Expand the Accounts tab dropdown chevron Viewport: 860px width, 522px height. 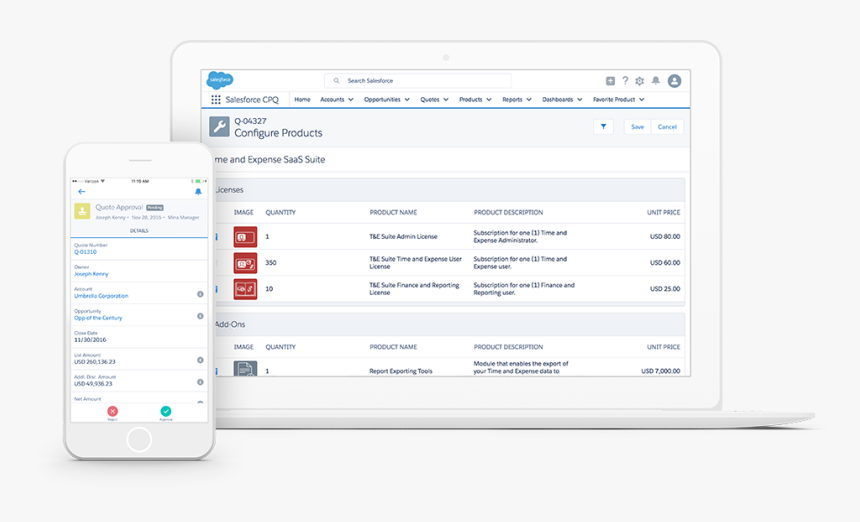[x=351, y=100]
